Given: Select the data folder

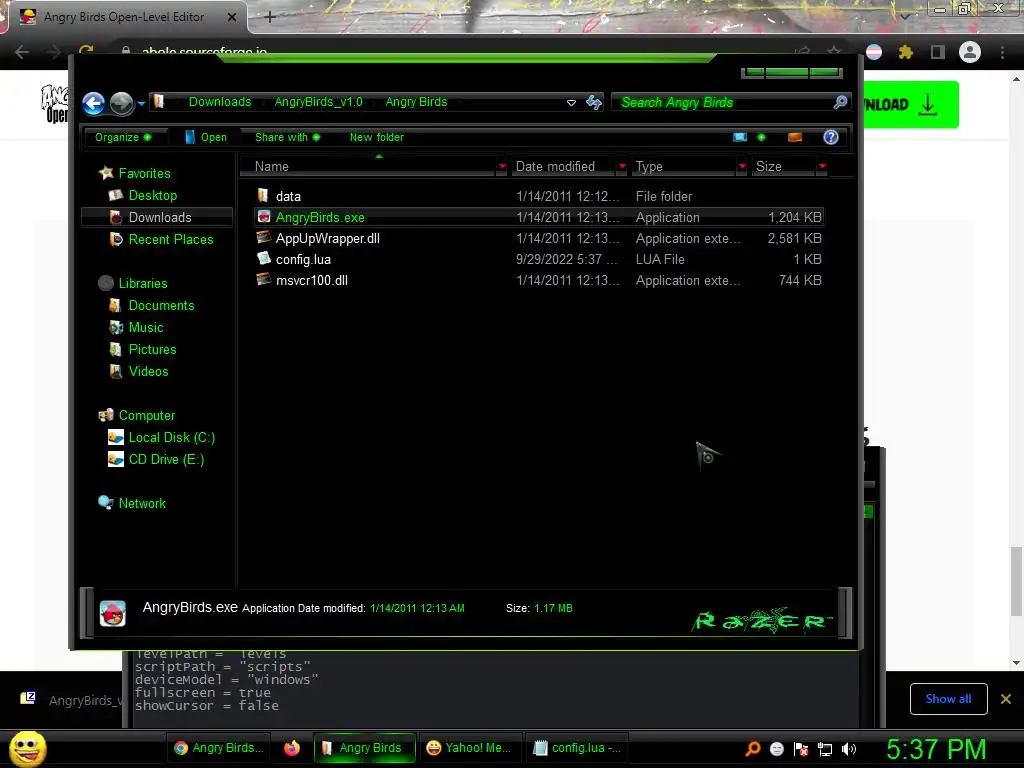Looking at the screenshot, I should coord(539,196).
